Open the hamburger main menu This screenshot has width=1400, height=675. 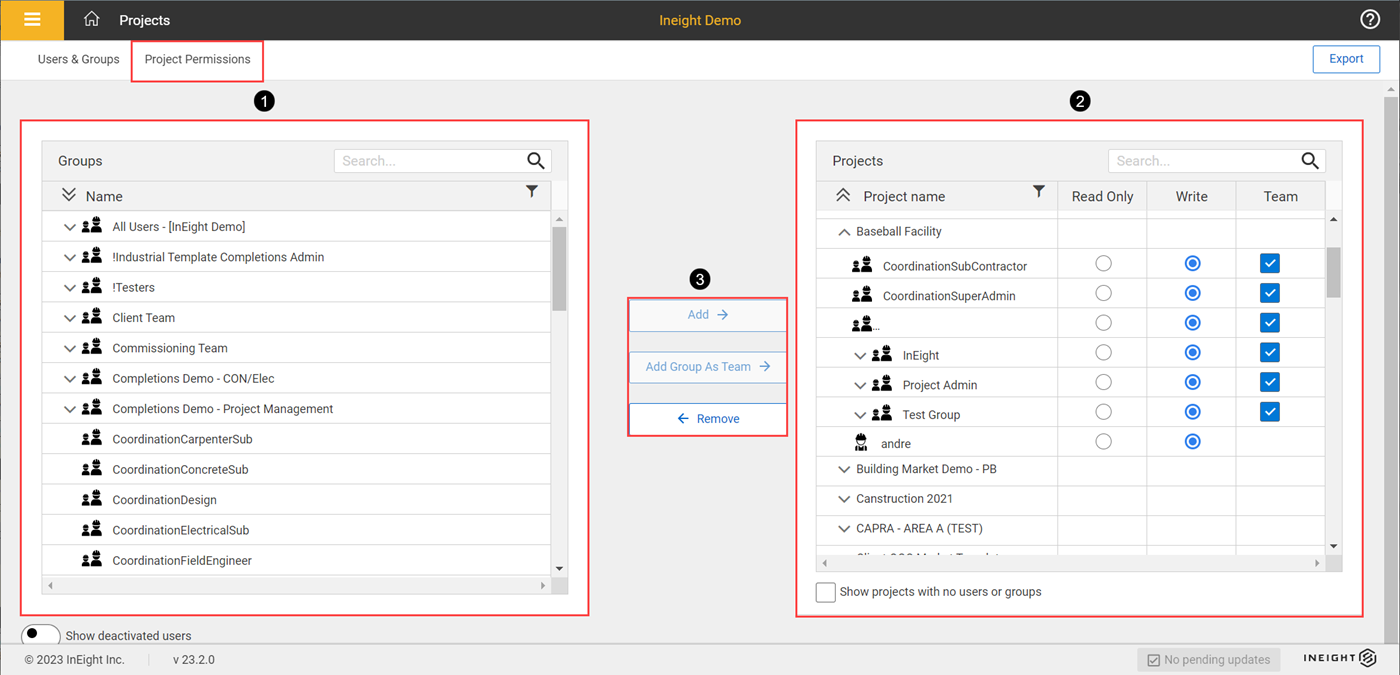(32, 20)
